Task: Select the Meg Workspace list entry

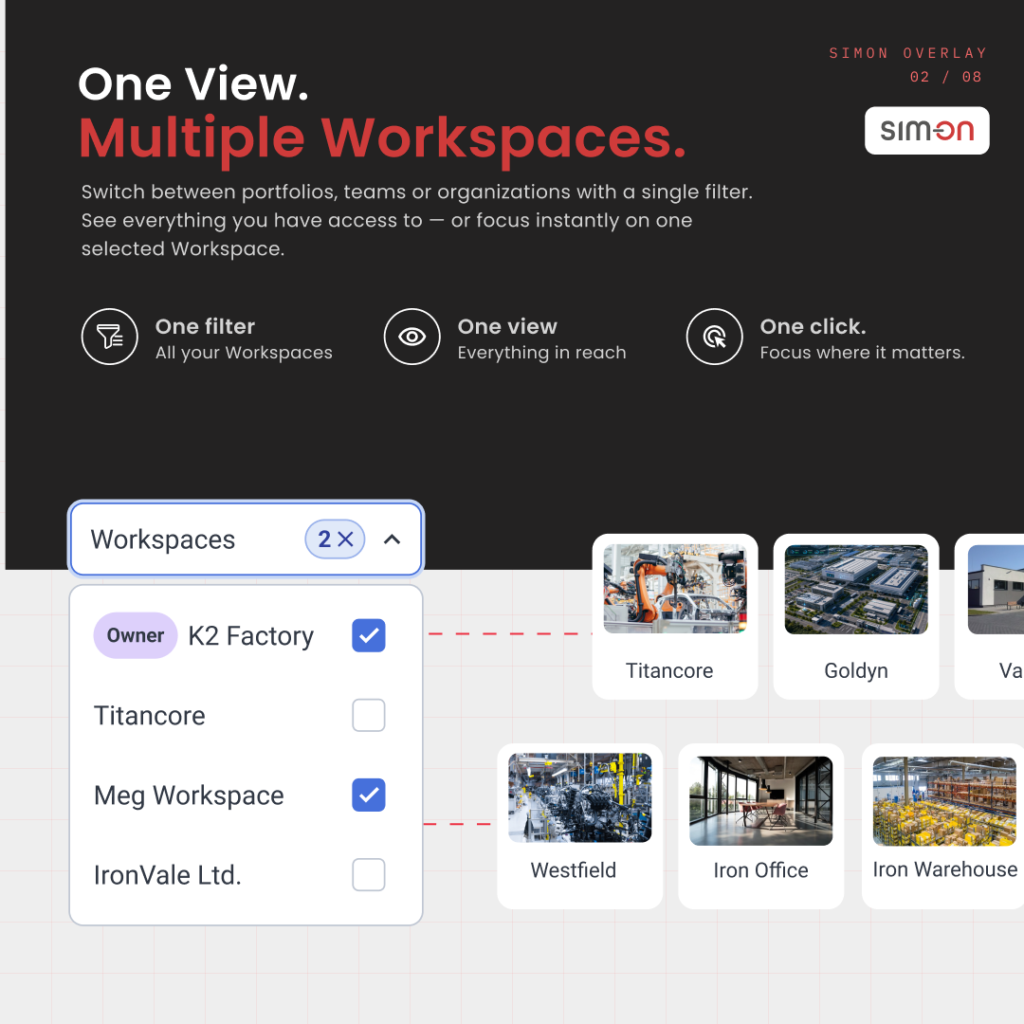Action: tap(246, 795)
